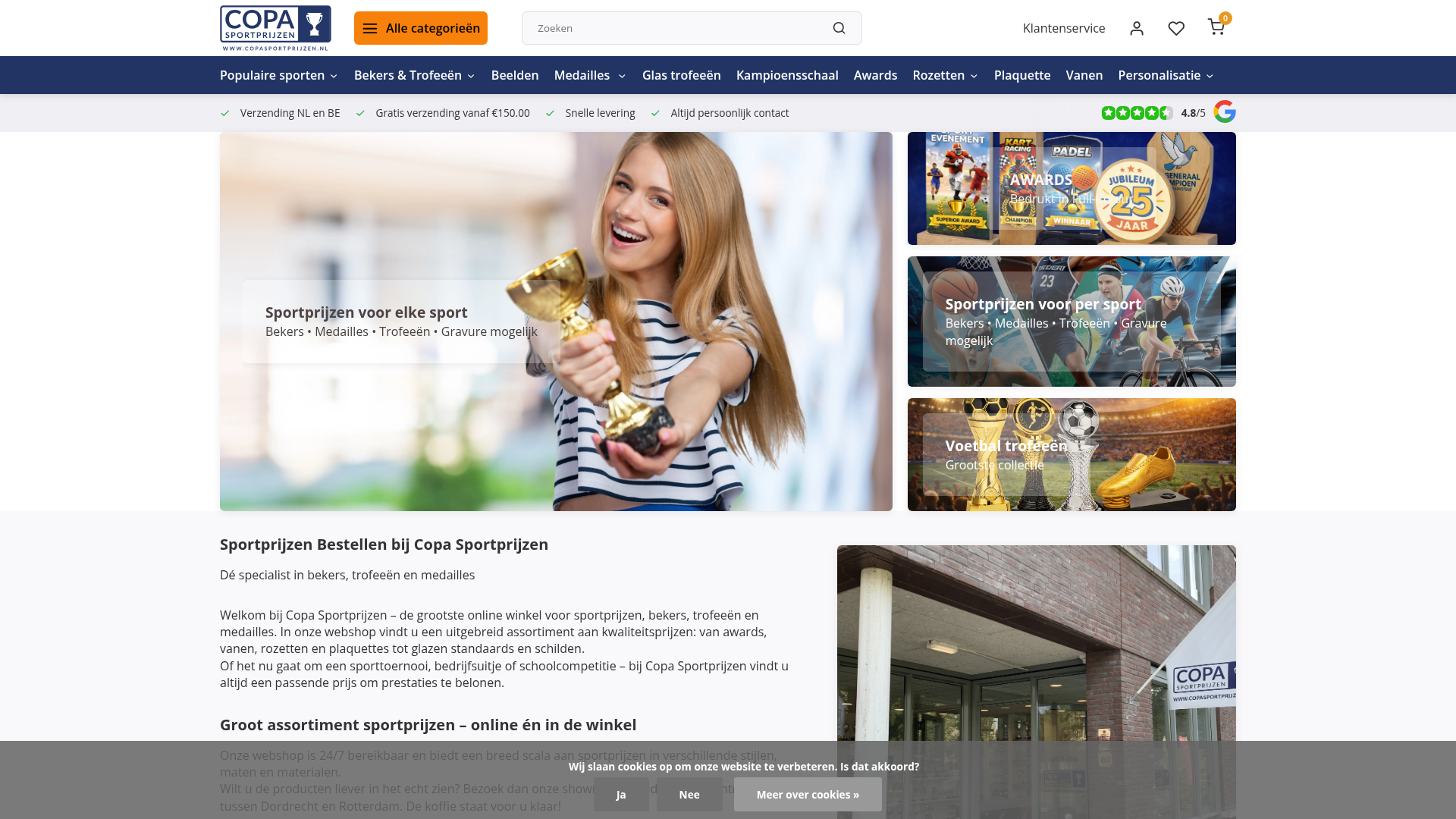1456x819 pixels.
Task: Open the shopping cart icon
Action: 1216,27
